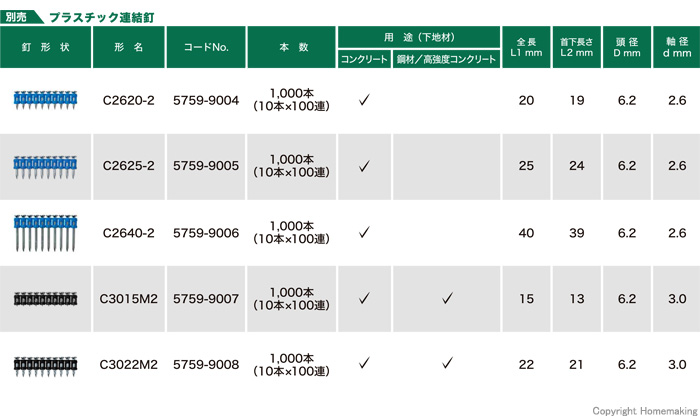Screen dimensions: 700x419
Task: Click the steel checkmark for C3015M2
Action: tap(446, 298)
